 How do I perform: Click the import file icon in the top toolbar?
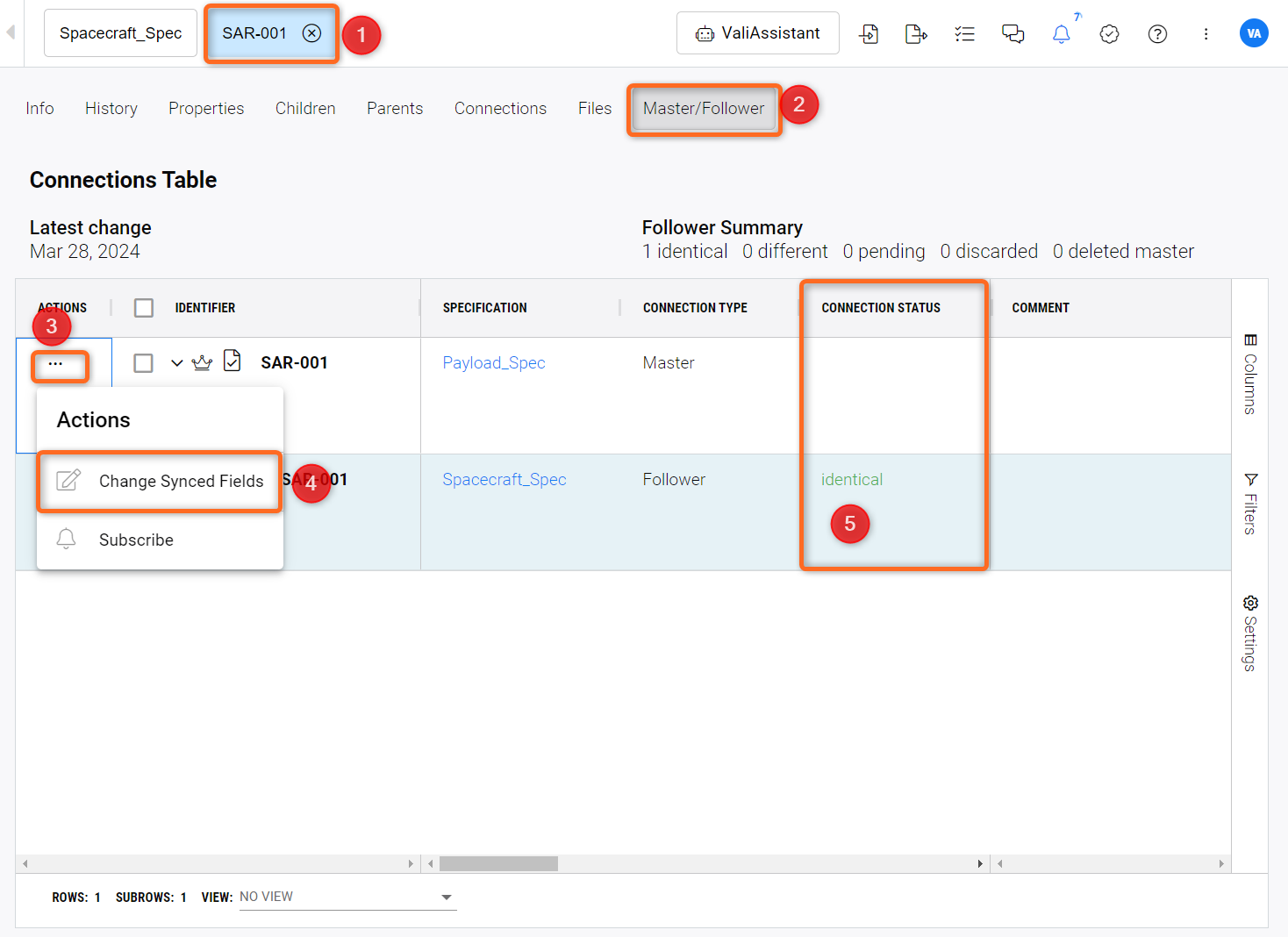coord(869,34)
